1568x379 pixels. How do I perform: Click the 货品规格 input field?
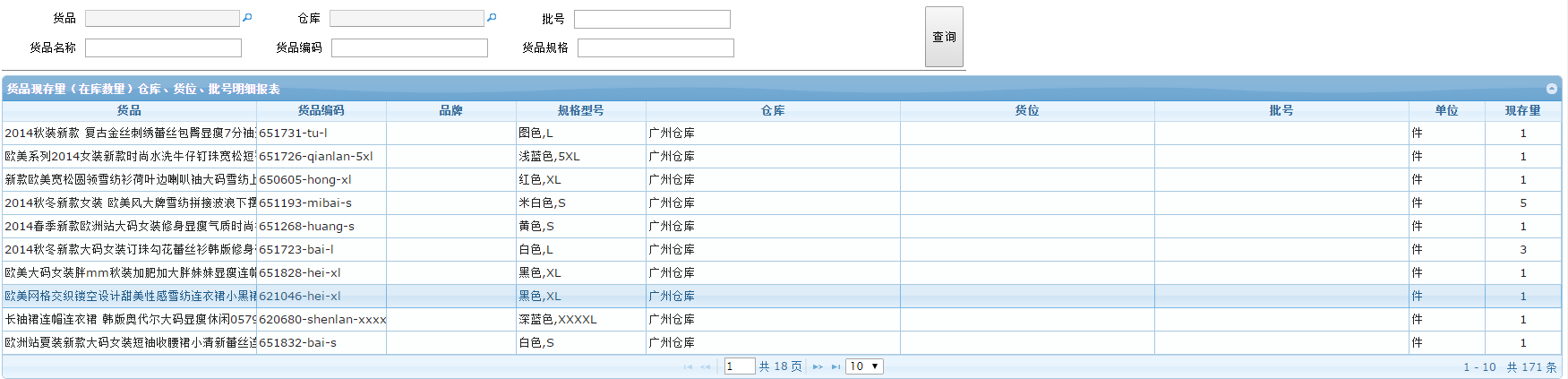coord(655,47)
